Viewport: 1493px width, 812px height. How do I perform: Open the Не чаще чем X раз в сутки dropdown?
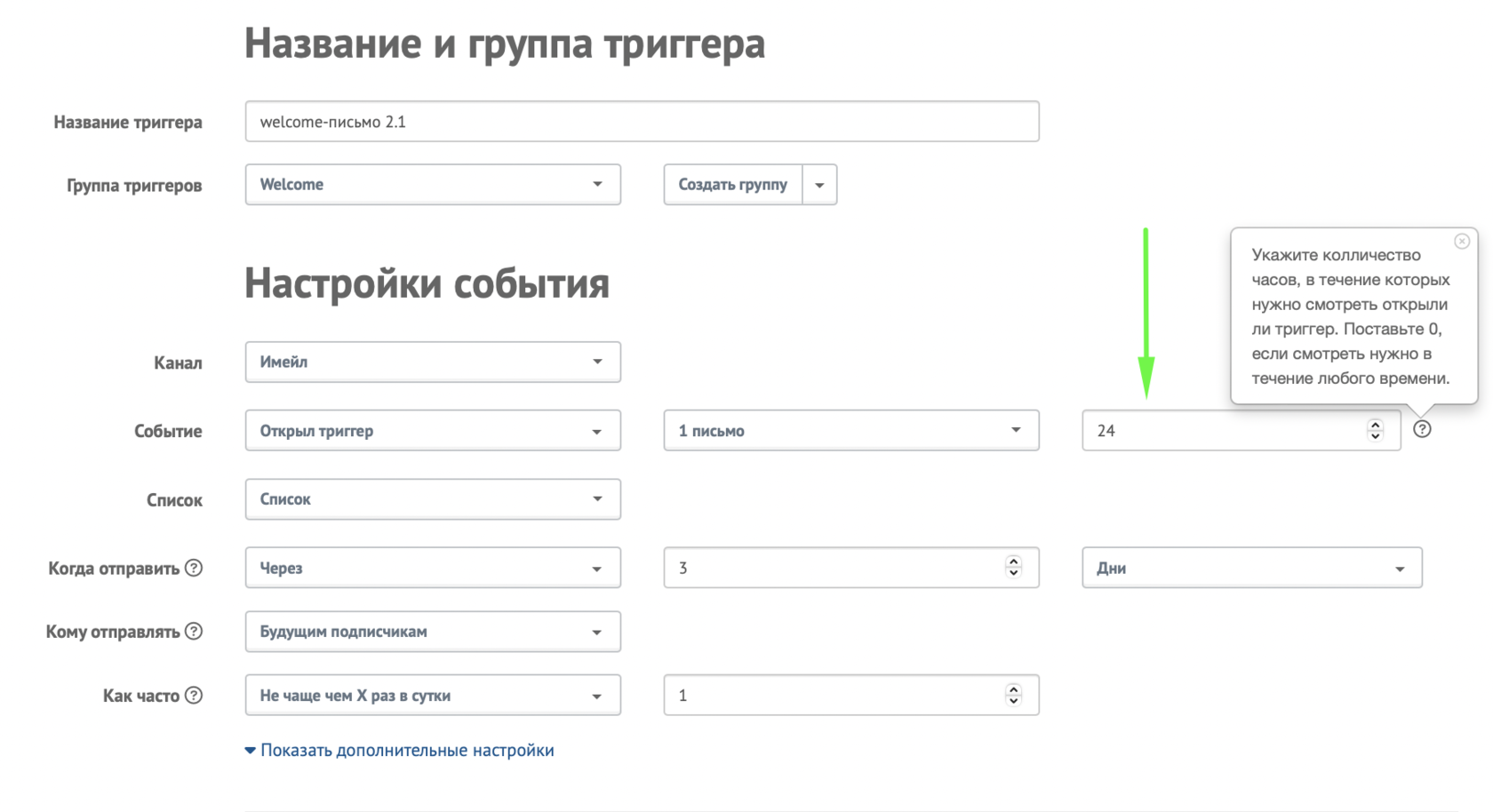(433, 696)
